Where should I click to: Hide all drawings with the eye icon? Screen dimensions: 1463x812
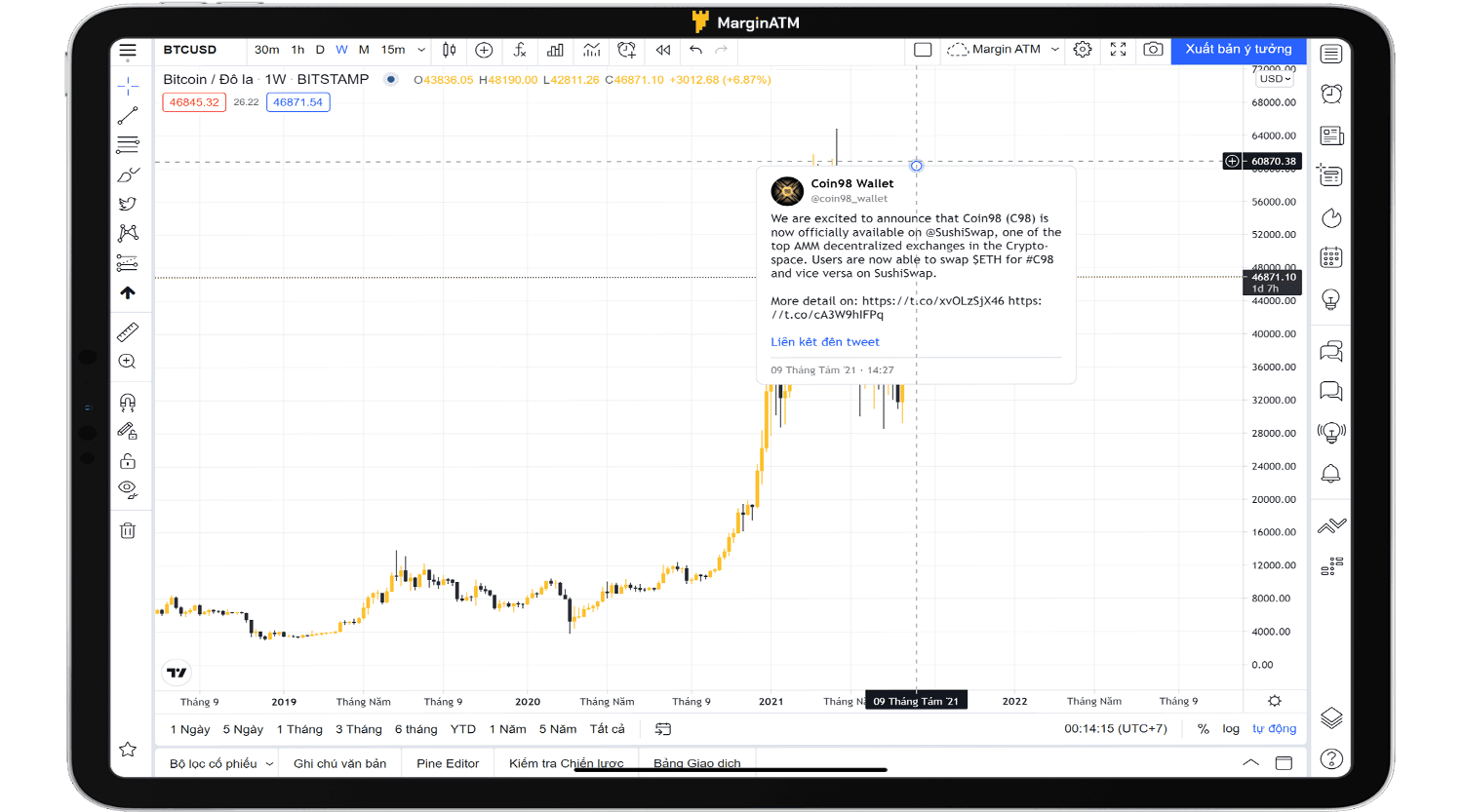(128, 489)
